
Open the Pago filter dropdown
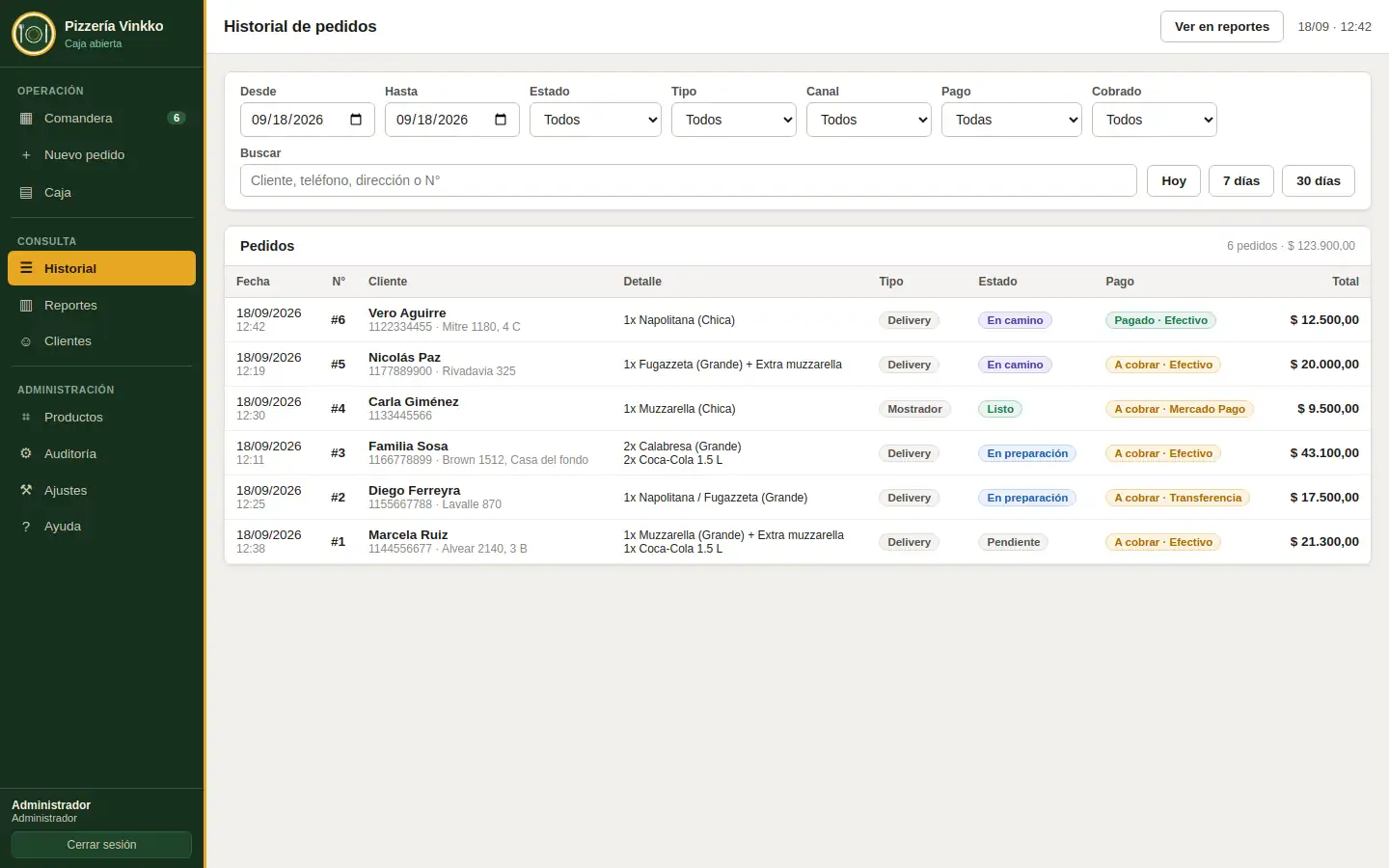tap(1012, 120)
